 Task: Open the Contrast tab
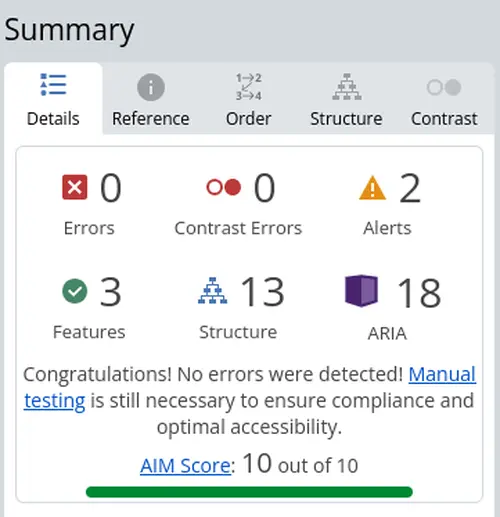pyautogui.click(x=444, y=99)
